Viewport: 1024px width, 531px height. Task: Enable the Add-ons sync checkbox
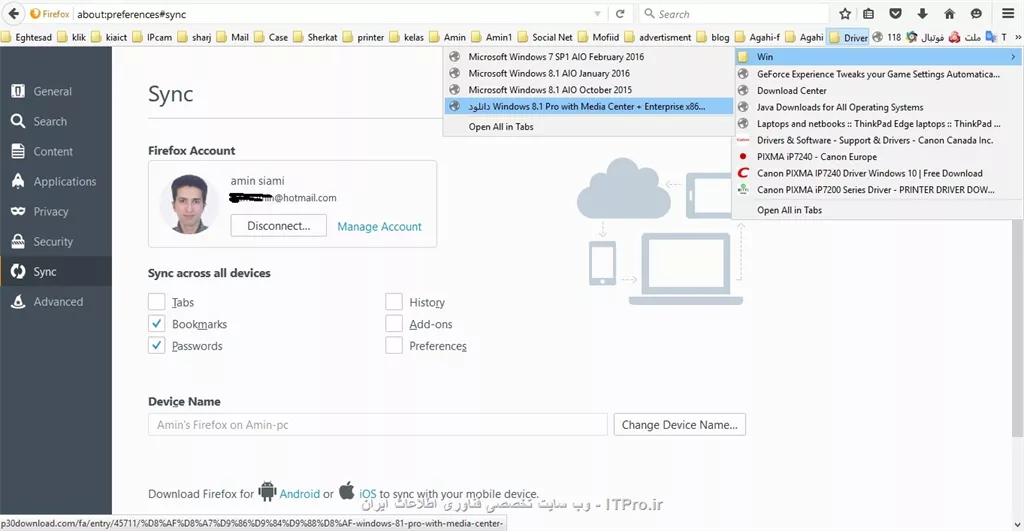[x=394, y=323]
